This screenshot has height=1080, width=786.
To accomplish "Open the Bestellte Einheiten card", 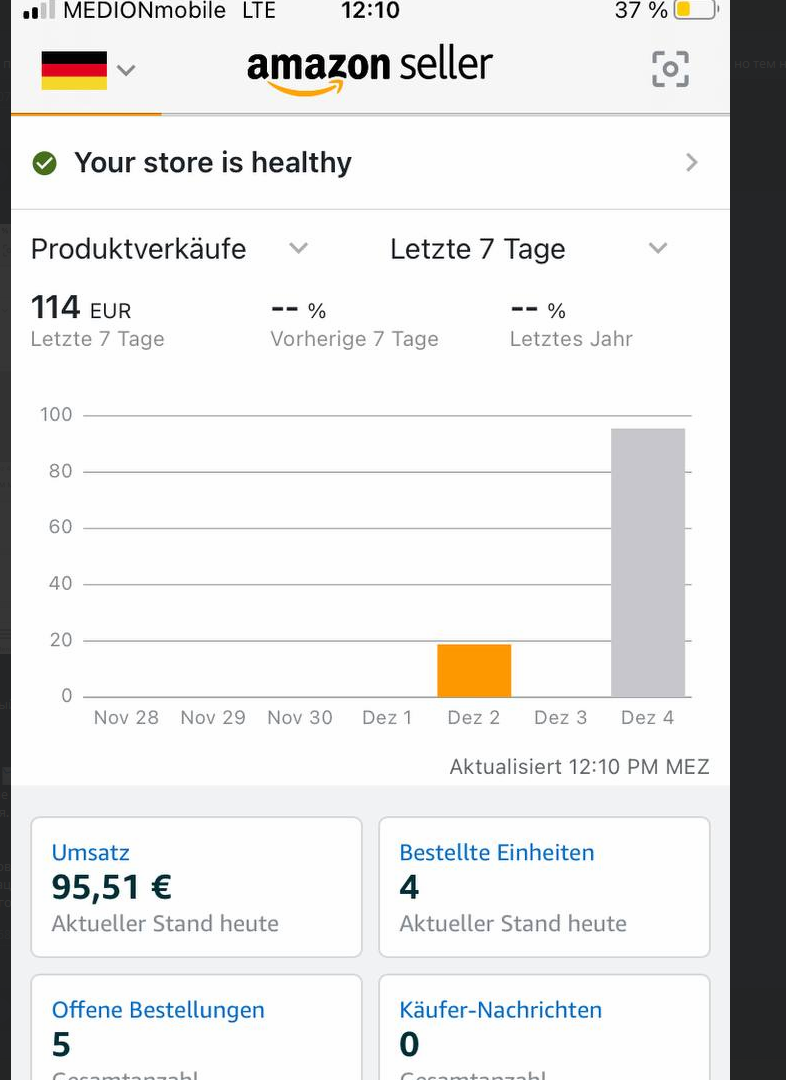I will pos(544,887).
